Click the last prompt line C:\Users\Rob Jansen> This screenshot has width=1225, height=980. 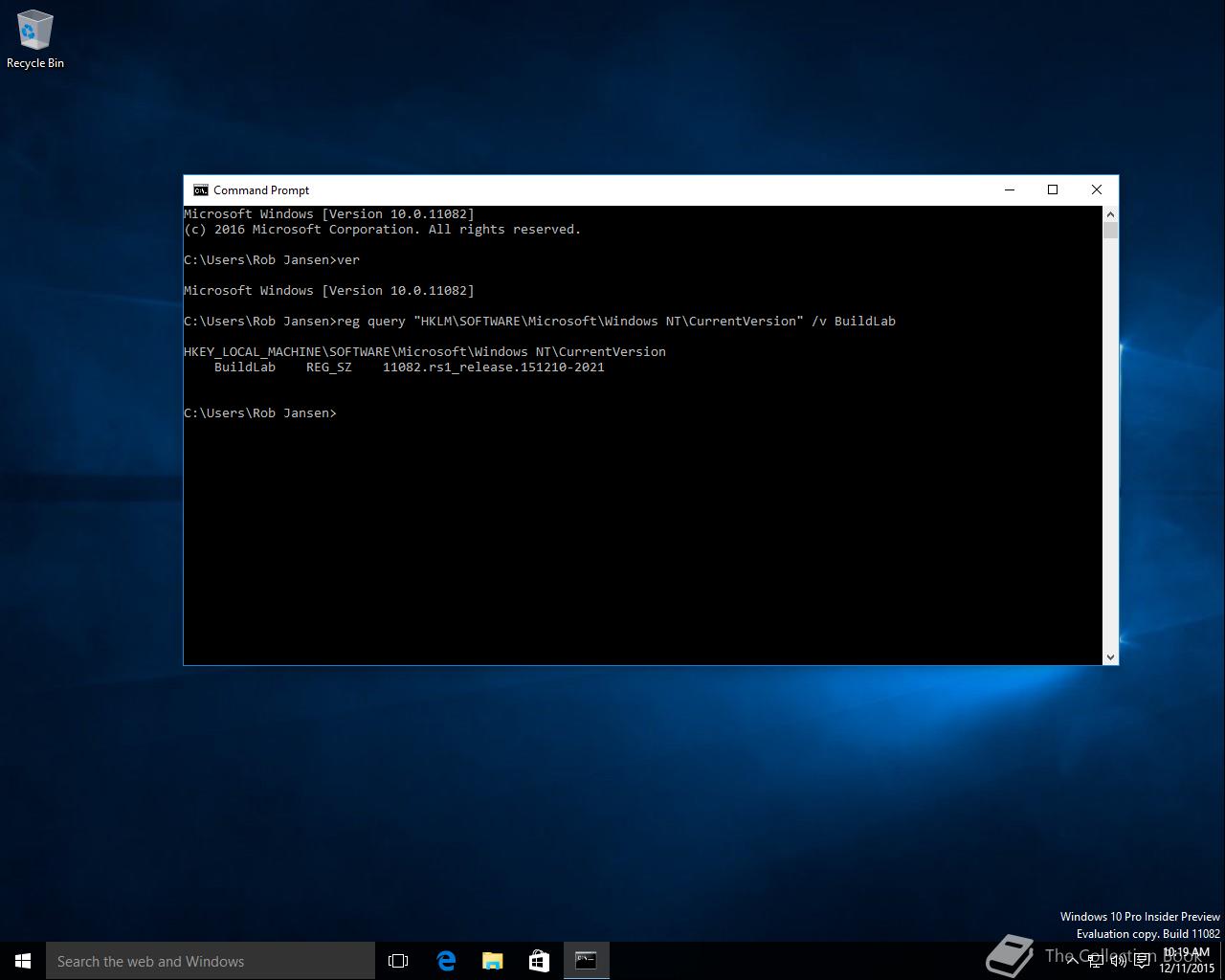(x=260, y=412)
